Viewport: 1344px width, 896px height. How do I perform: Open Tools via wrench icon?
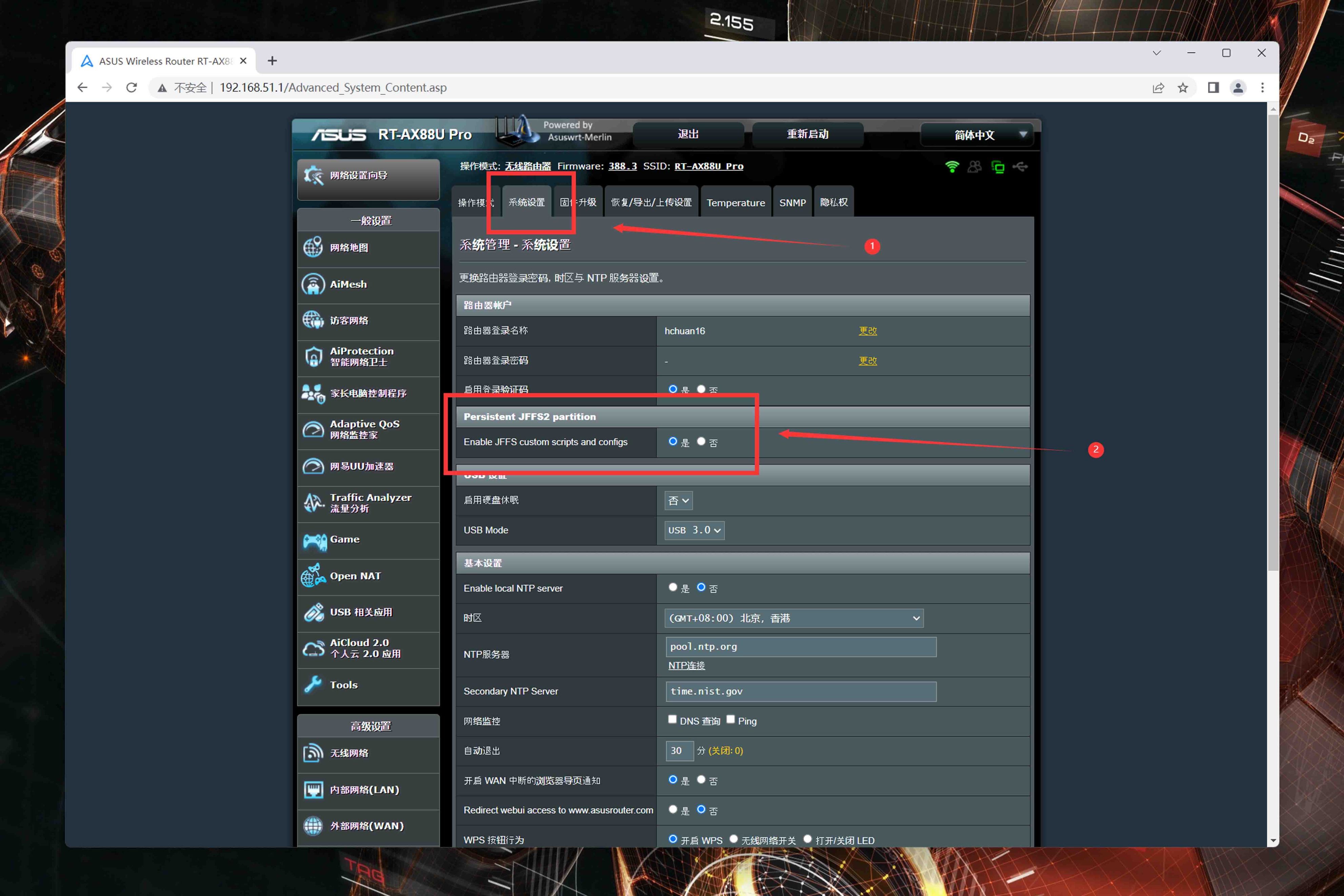313,684
